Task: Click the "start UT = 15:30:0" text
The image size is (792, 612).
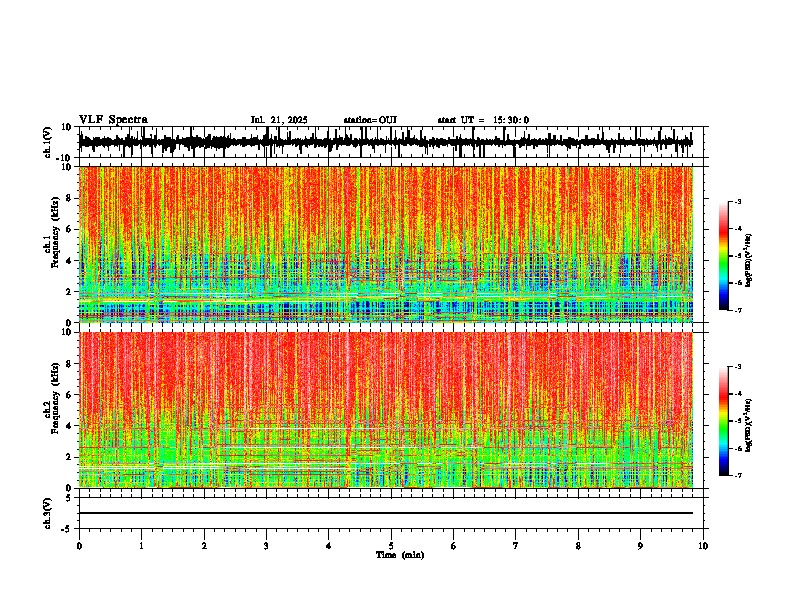Action: point(483,120)
